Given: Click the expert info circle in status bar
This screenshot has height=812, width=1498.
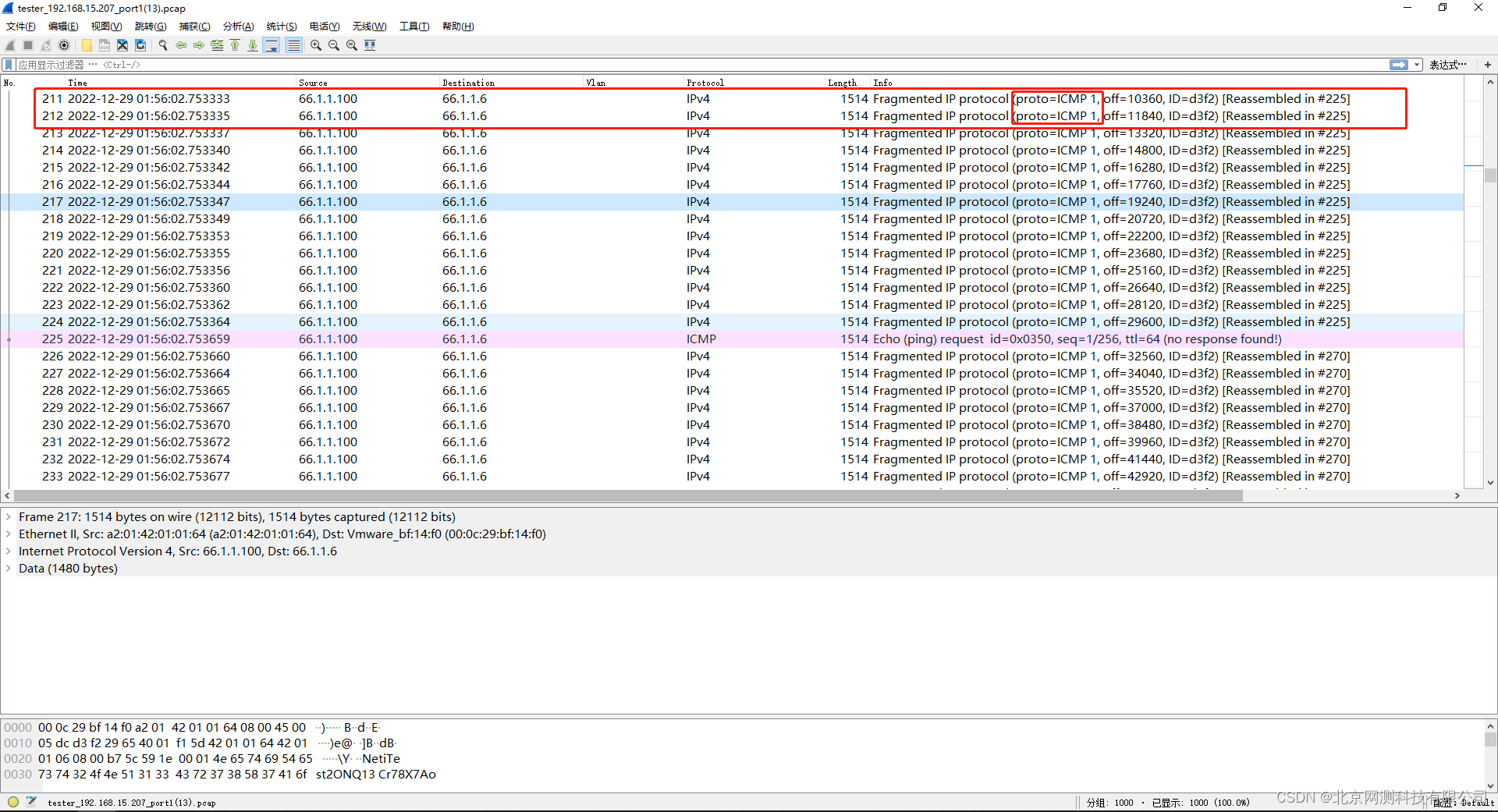Looking at the screenshot, I should (13, 802).
